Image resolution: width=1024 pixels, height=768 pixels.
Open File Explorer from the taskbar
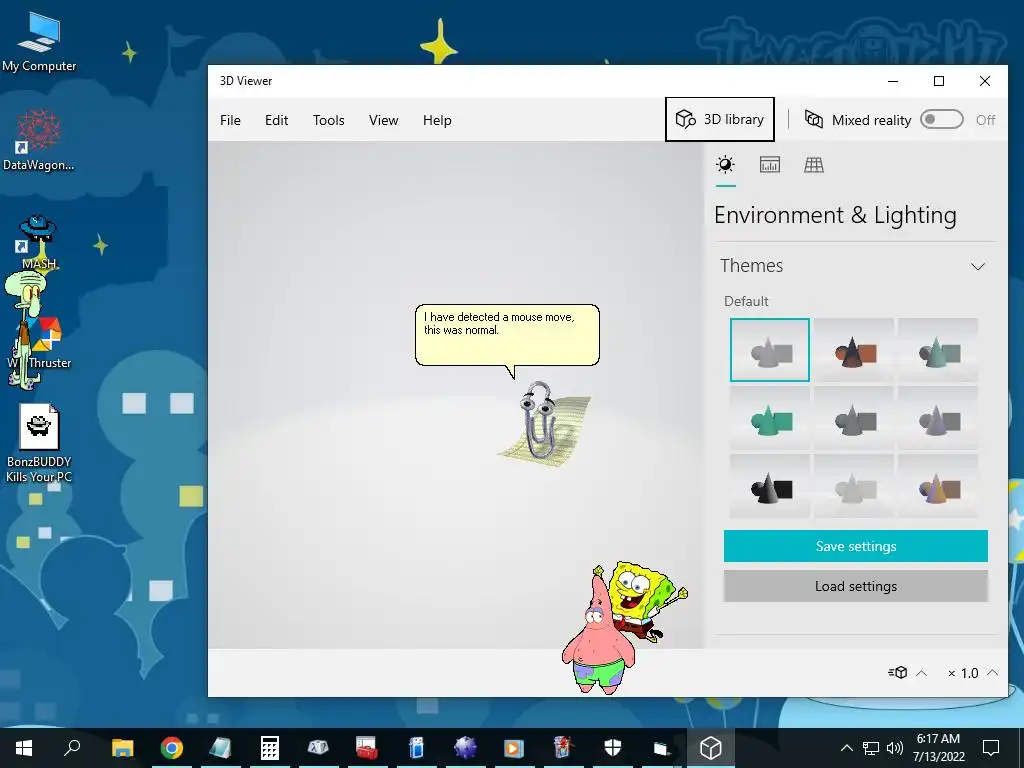coord(122,748)
